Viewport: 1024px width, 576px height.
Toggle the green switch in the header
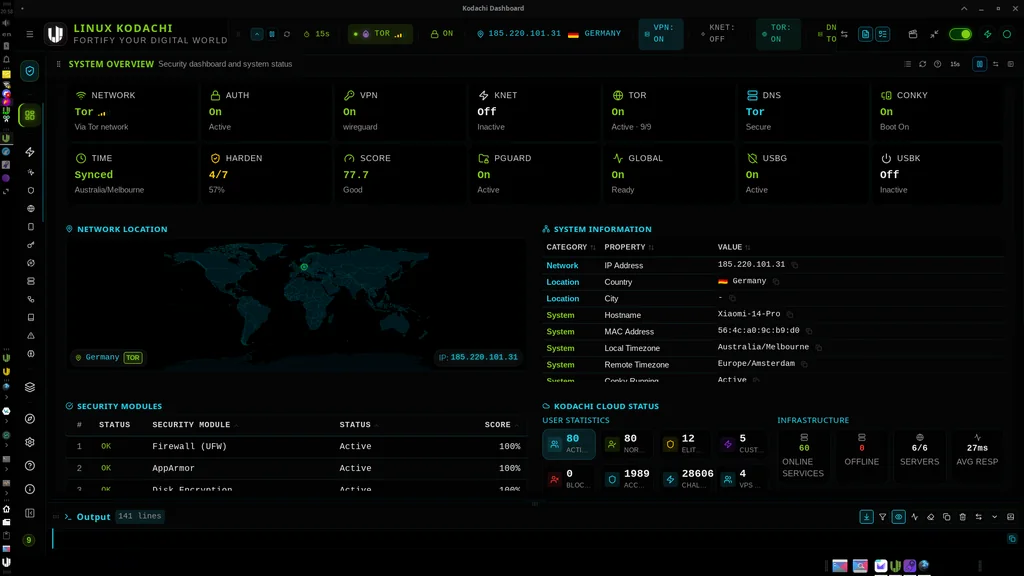pyautogui.click(x=960, y=34)
